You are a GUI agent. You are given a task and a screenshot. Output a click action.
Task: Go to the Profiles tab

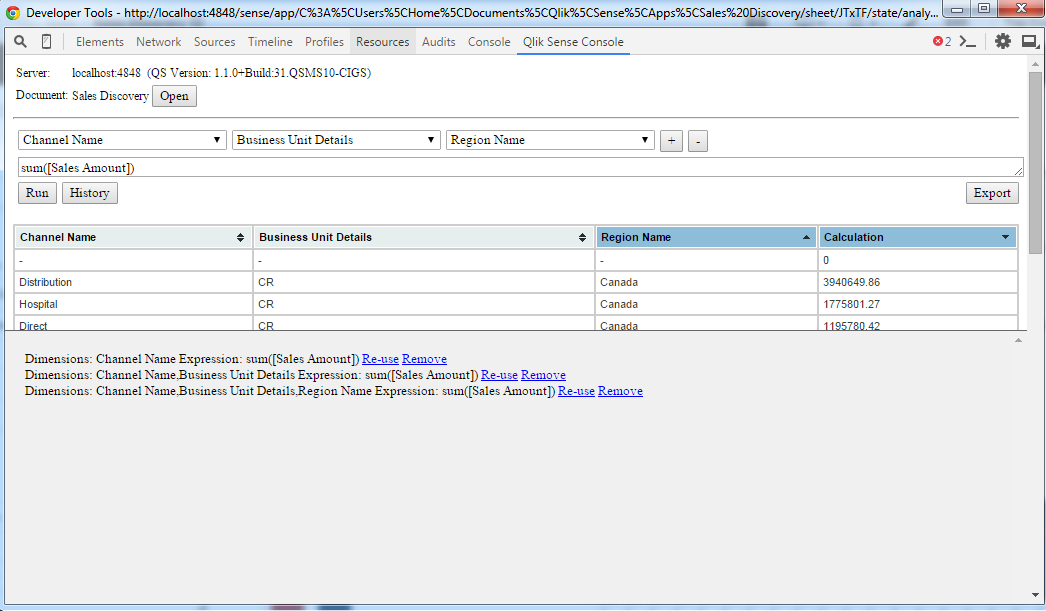click(324, 41)
